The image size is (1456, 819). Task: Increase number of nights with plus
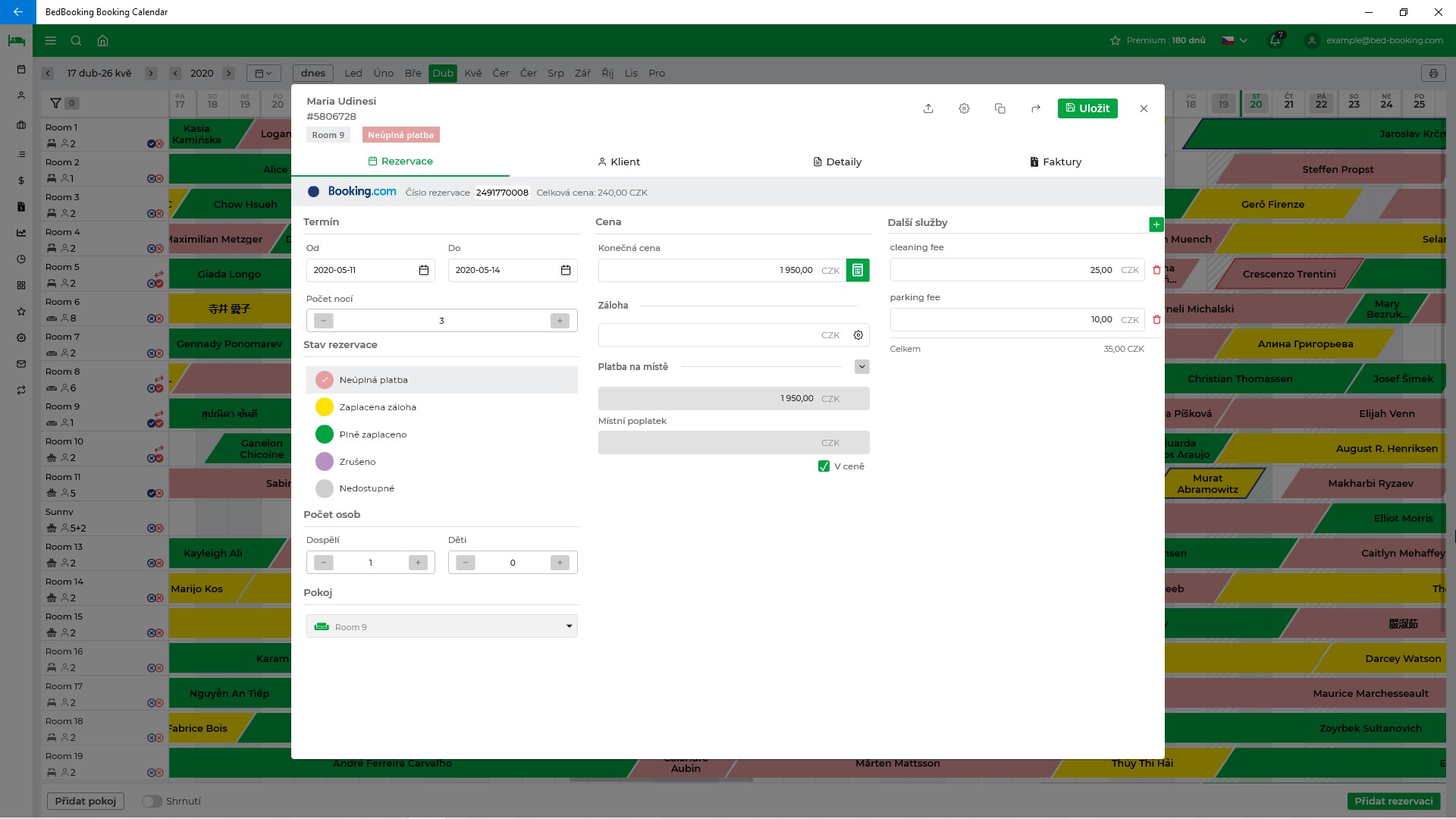tap(560, 321)
